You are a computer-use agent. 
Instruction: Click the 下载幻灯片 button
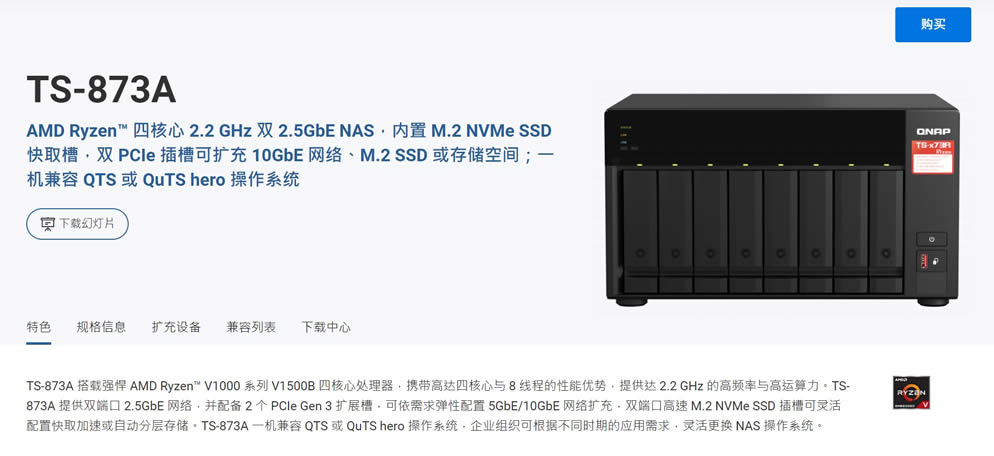pyautogui.click(x=77, y=224)
